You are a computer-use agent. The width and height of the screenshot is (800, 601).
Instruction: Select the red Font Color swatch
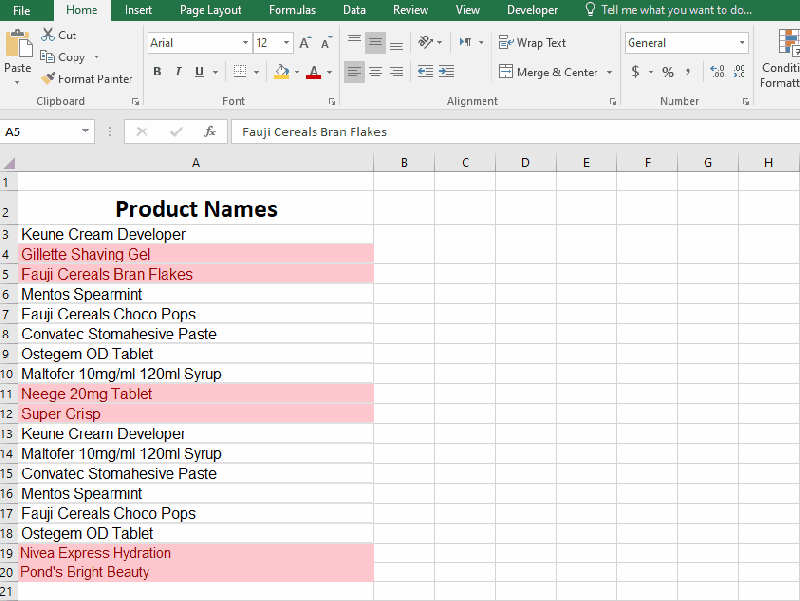(x=316, y=75)
